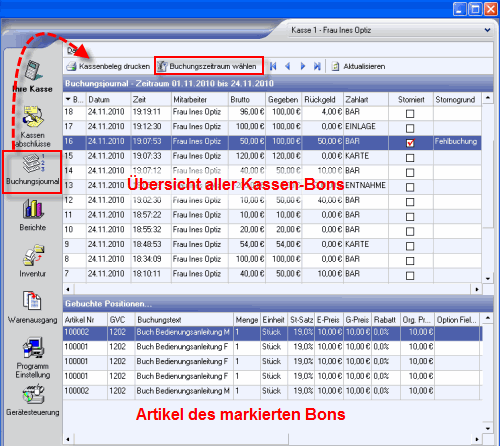Toggle Storniert checkbox for booking 17
This screenshot has width=500, height=446.
click(410, 128)
